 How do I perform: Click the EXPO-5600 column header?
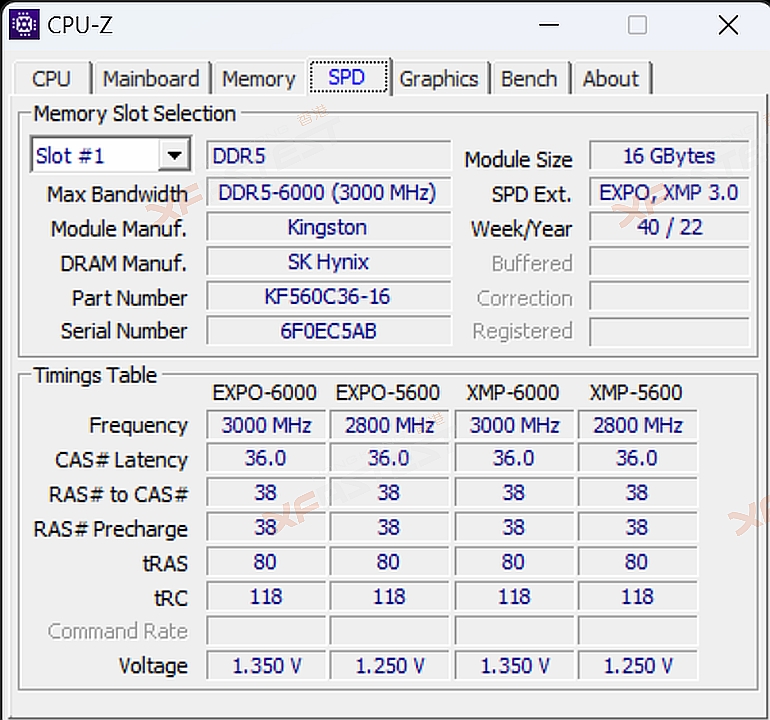(388, 392)
